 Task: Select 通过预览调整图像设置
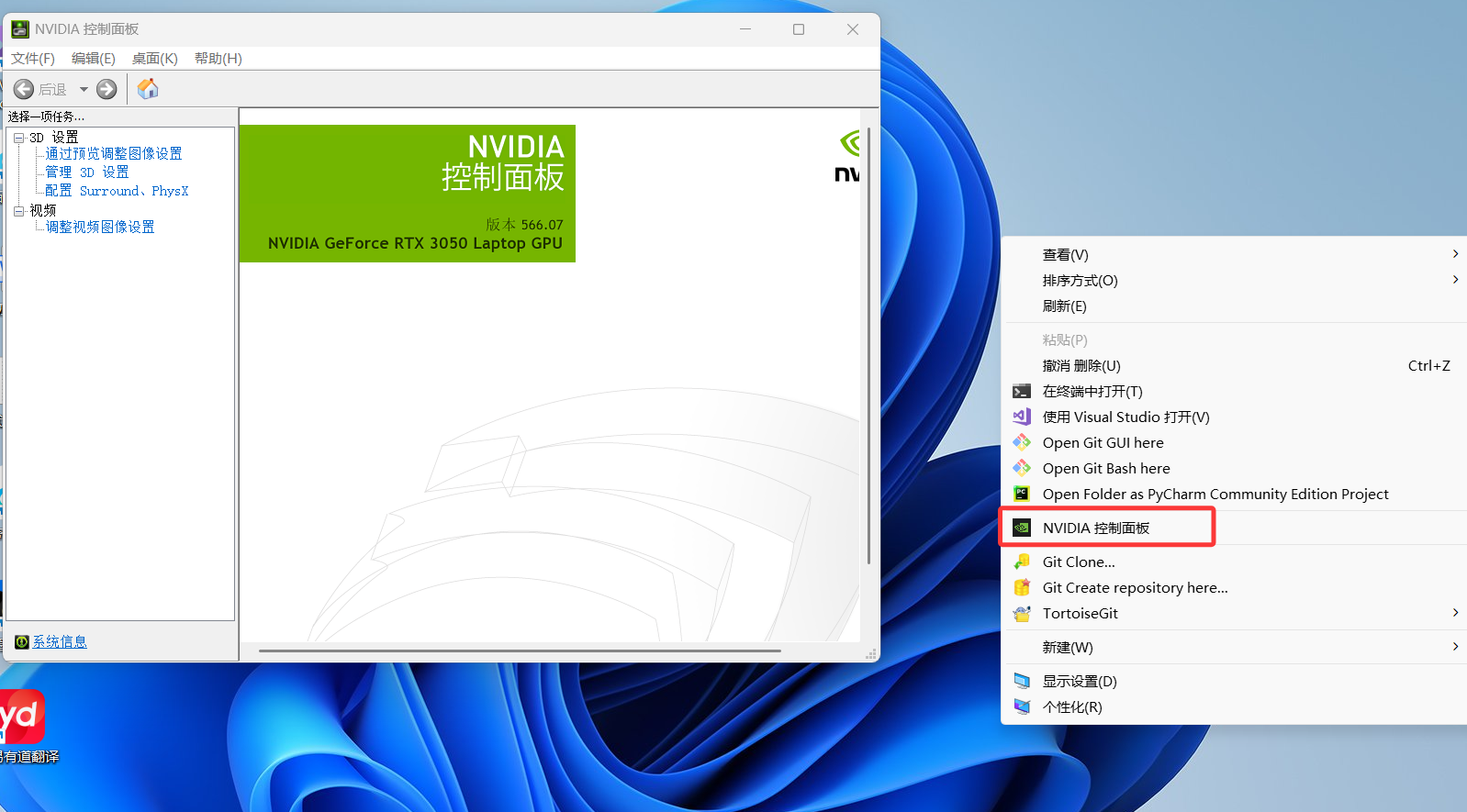[114, 153]
